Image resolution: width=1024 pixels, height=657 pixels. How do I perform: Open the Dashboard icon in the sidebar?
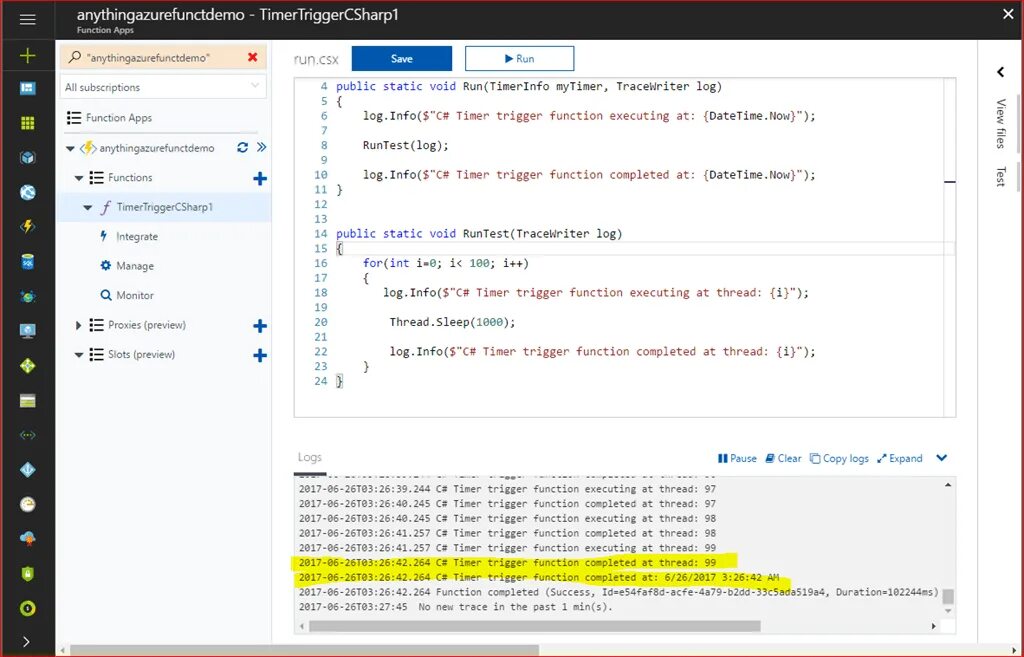[x=27, y=88]
